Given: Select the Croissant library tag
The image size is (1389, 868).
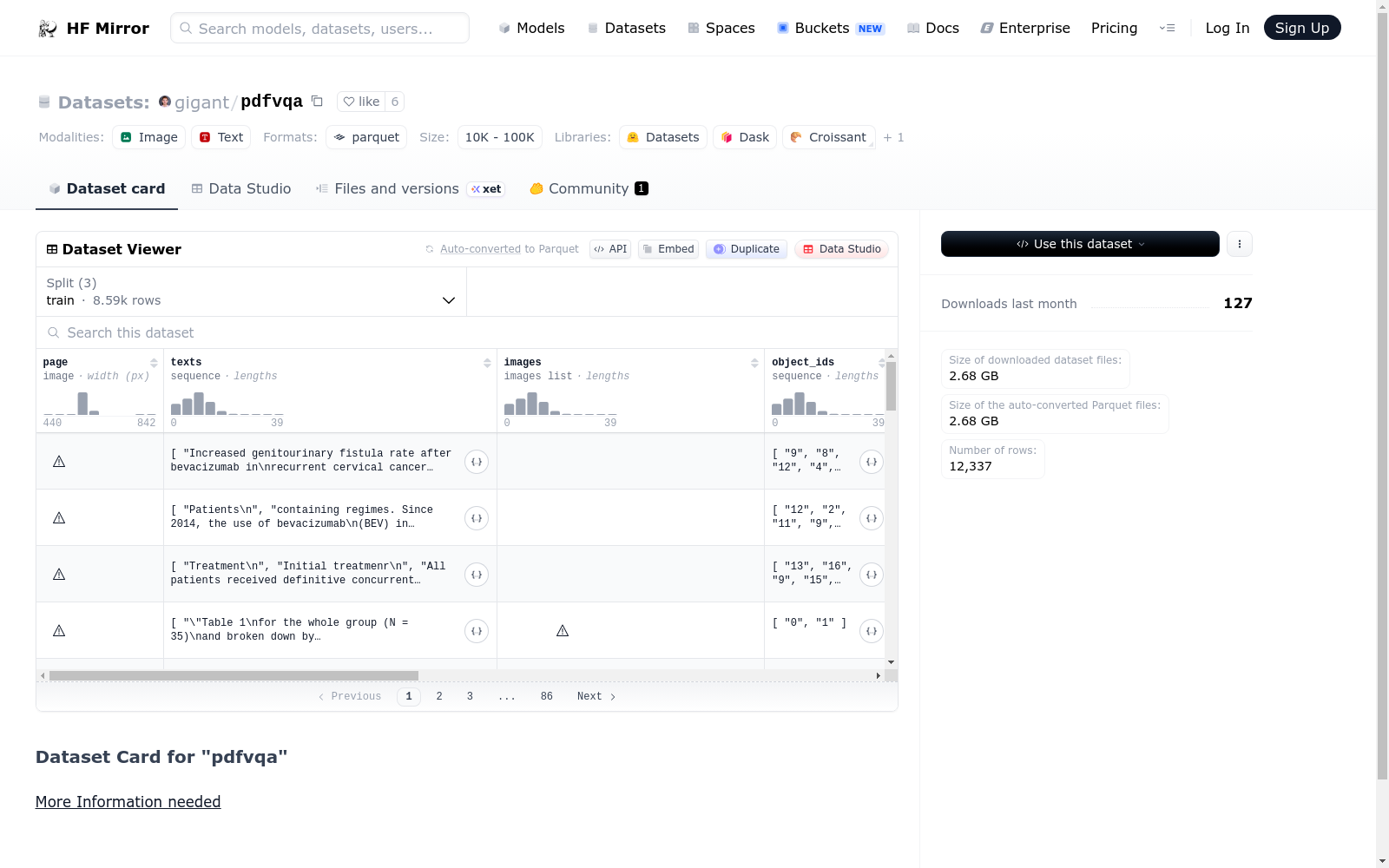Looking at the screenshot, I should 828,137.
